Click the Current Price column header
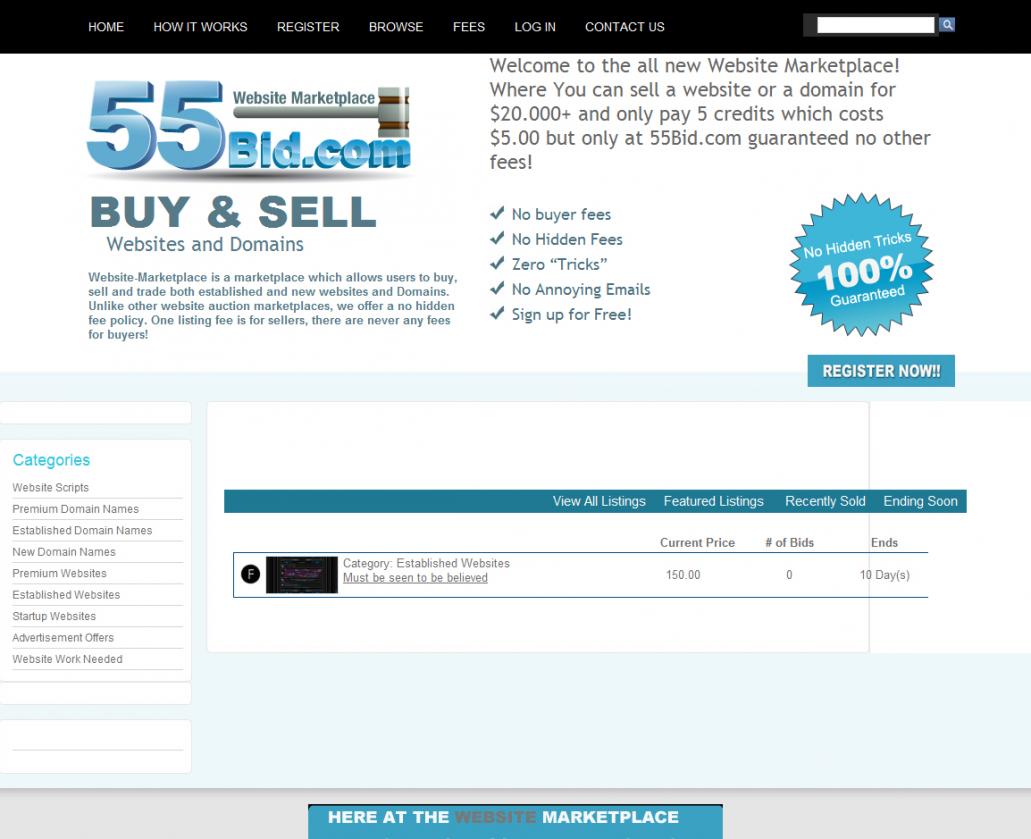Image resolution: width=1031 pixels, height=839 pixels. click(x=698, y=542)
